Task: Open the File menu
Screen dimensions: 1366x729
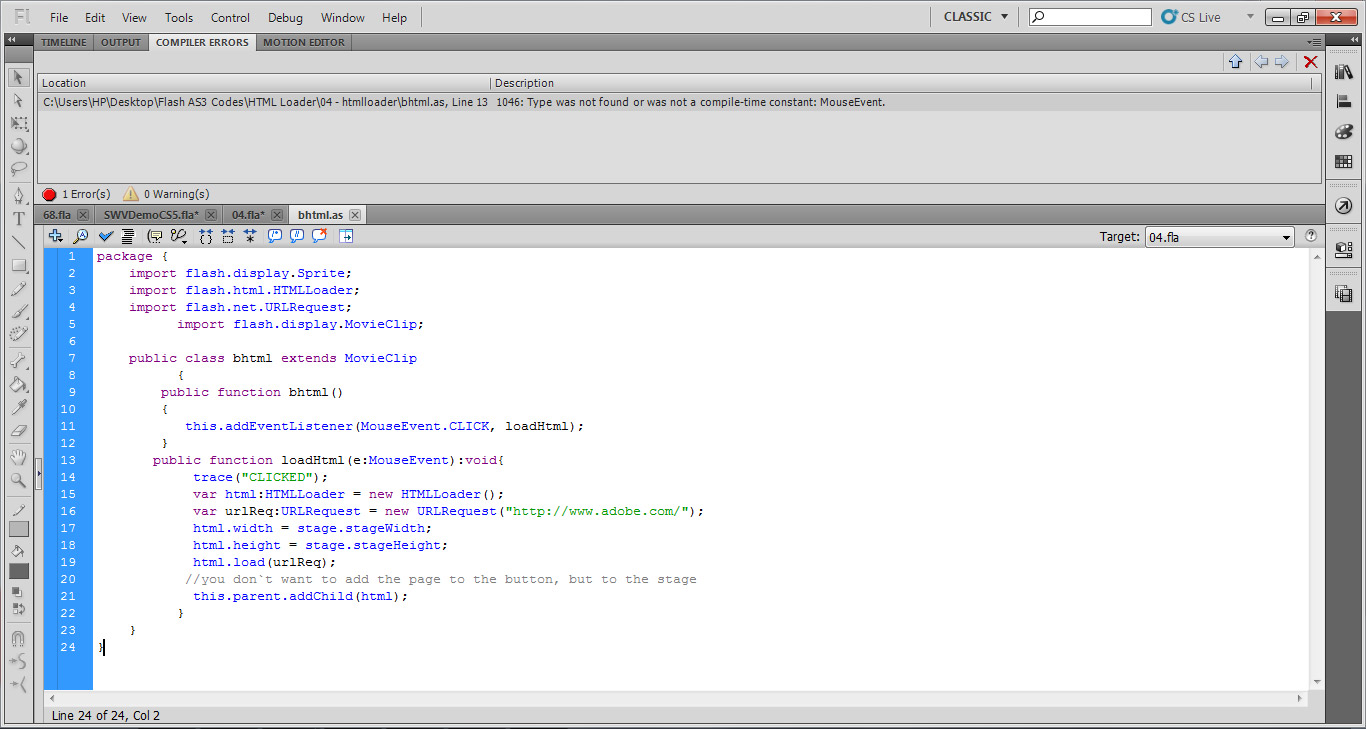Action: pyautogui.click(x=59, y=17)
